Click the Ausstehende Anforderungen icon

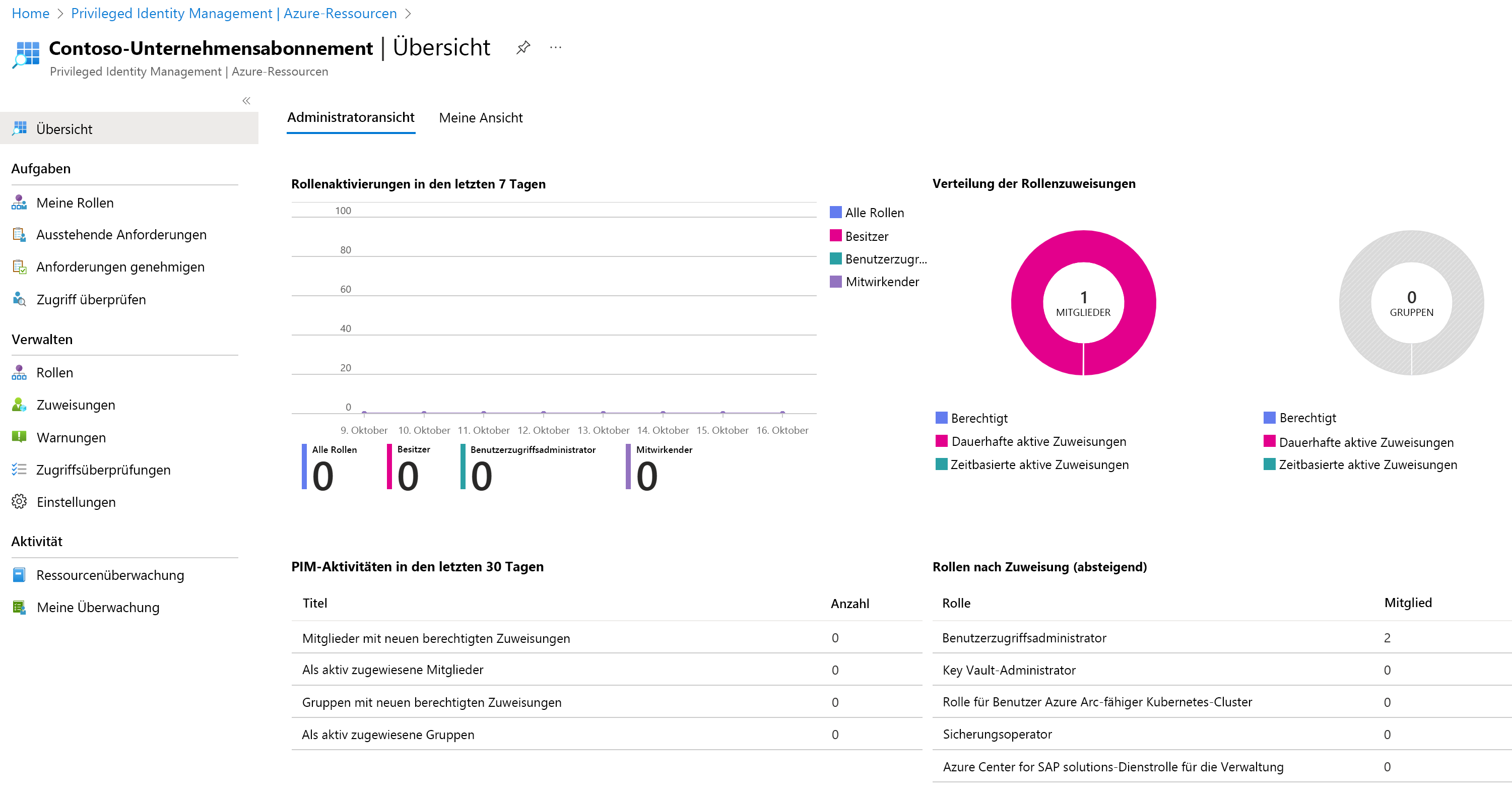19,235
